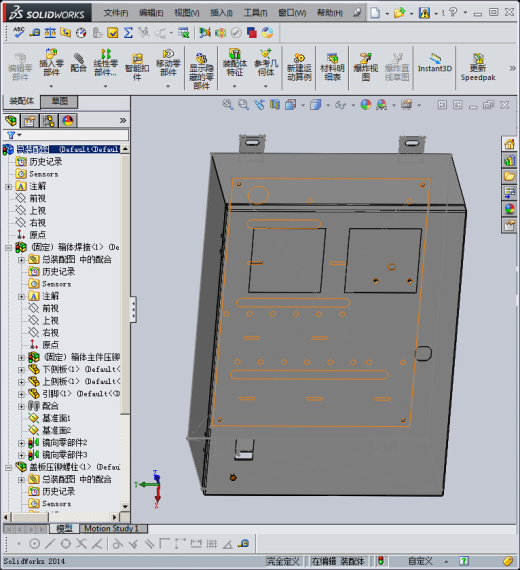The image size is (520, 570).
Task: Open DisplayManager color ball tab
Action: (x=68, y=120)
